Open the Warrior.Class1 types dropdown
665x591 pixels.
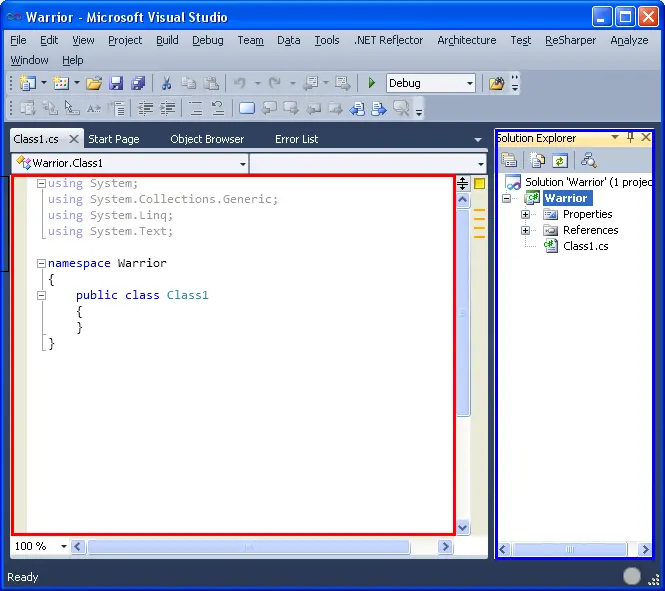(x=243, y=164)
